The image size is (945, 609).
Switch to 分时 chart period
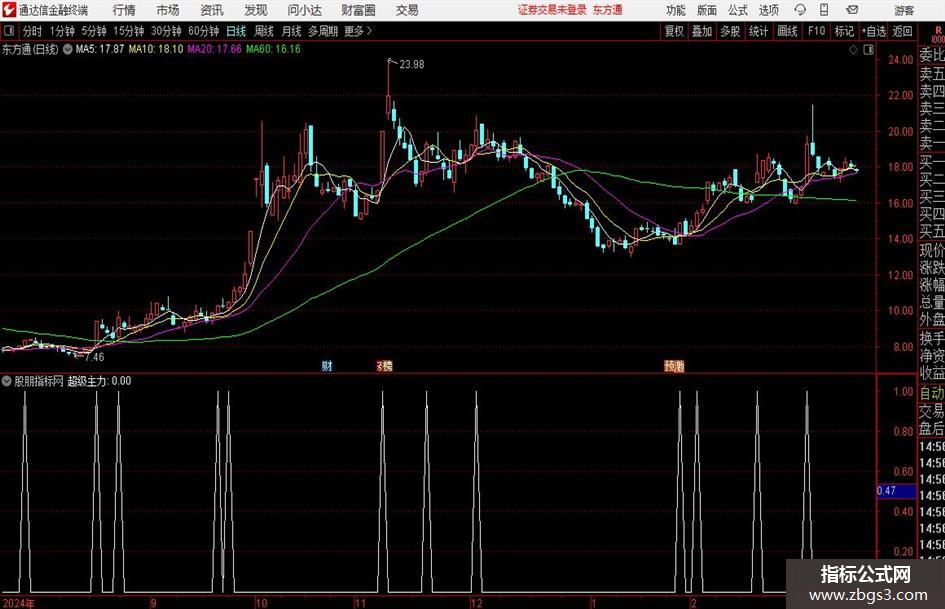pyautogui.click(x=33, y=31)
